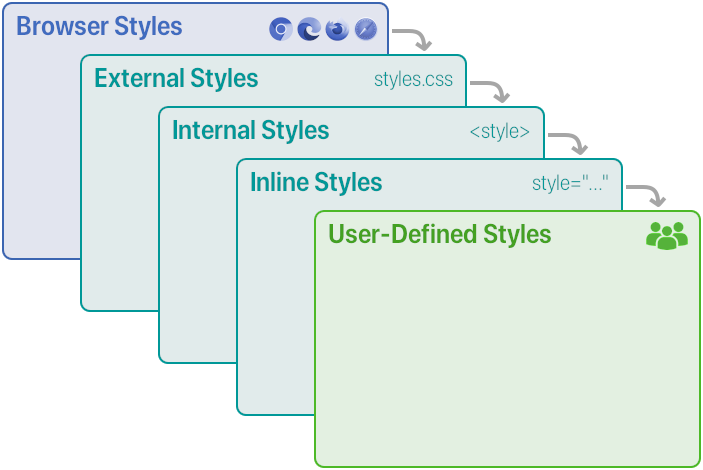Select the External Styles heading
Viewport: 703px width, 470px height.
click(176, 78)
